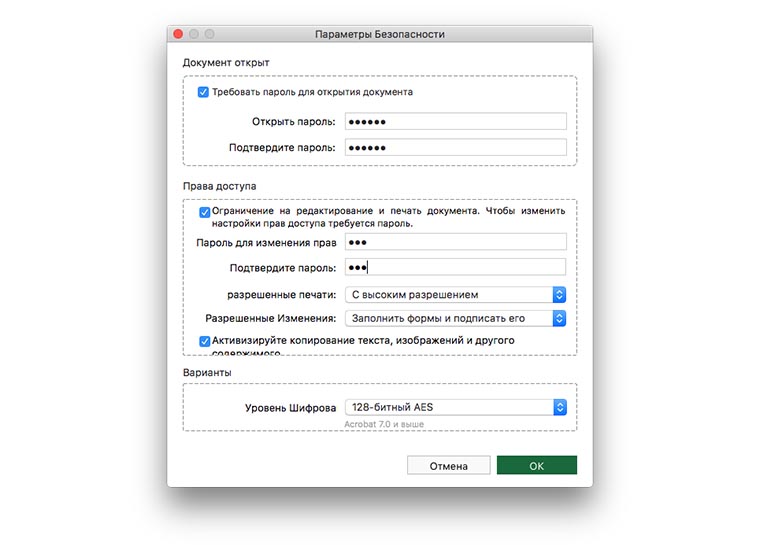Screen dimensions: 760x550
Task: Open the 'Разрешенные Изменения' dropdown
Action: [x=456, y=318]
